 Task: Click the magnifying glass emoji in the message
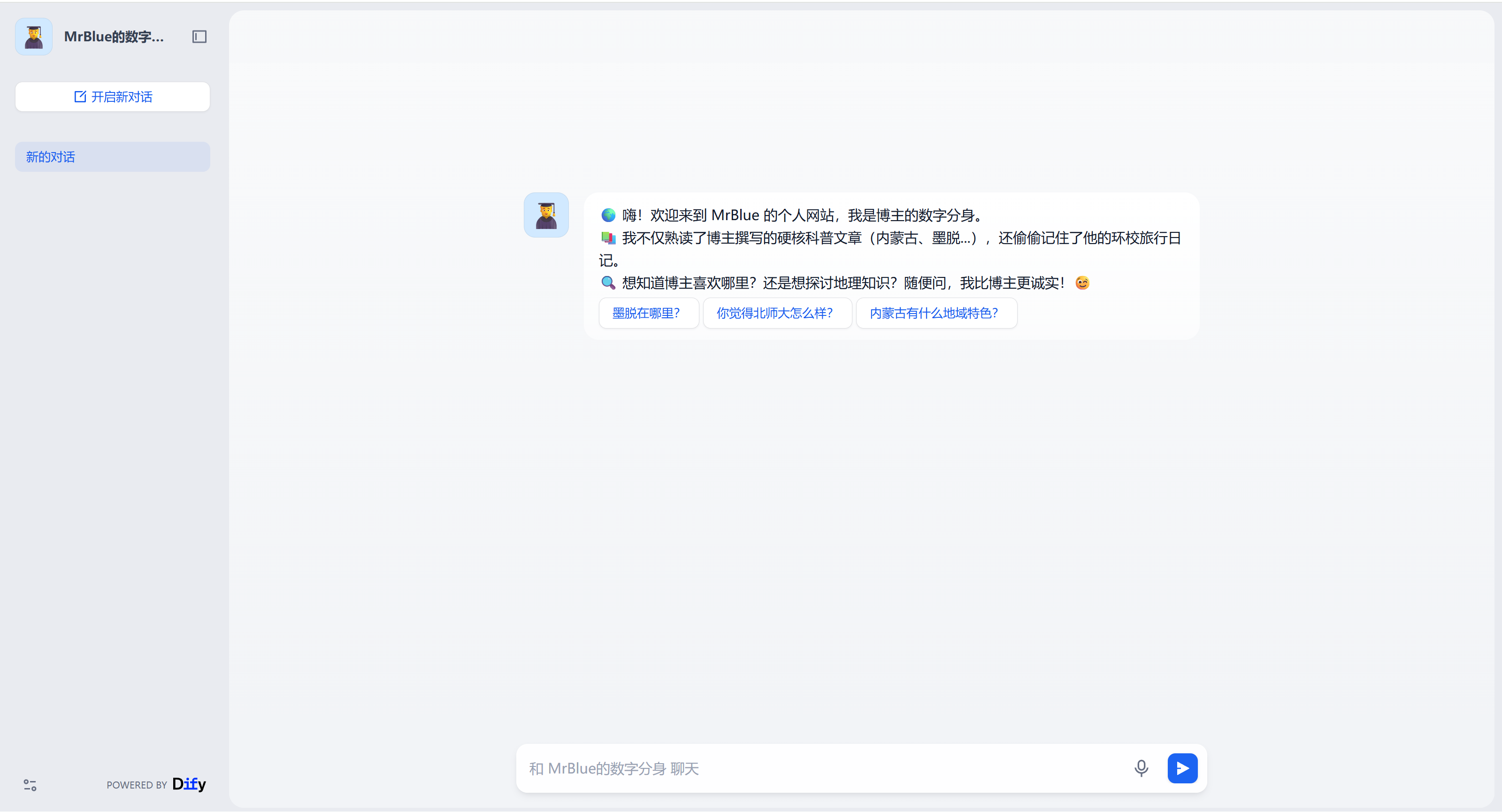pyautogui.click(x=608, y=283)
